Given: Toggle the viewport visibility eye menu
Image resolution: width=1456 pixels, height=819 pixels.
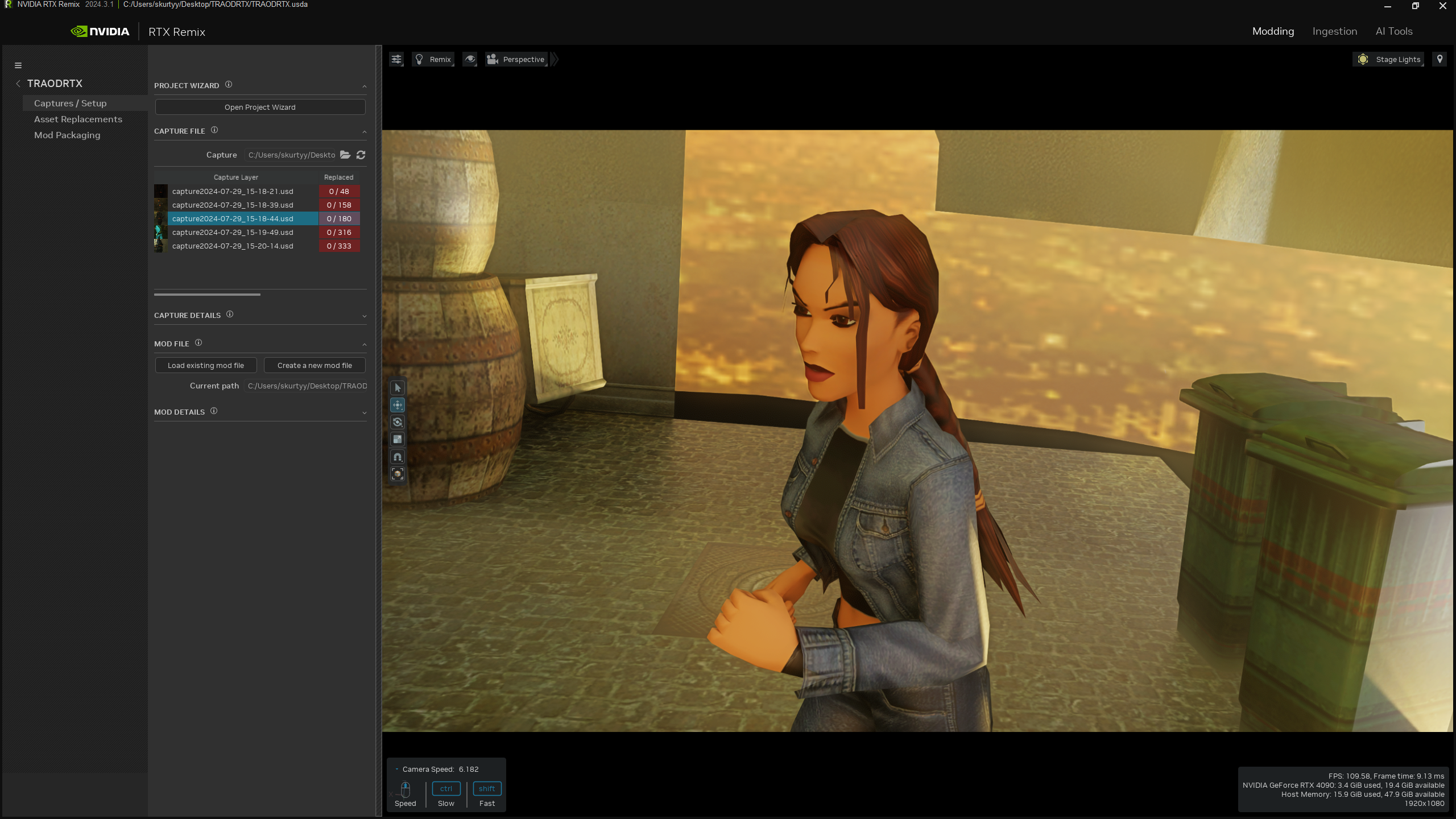Looking at the screenshot, I should click(470, 59).
